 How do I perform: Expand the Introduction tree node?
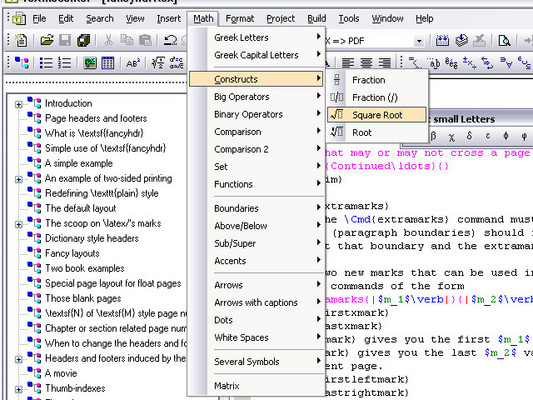[19, 104]
